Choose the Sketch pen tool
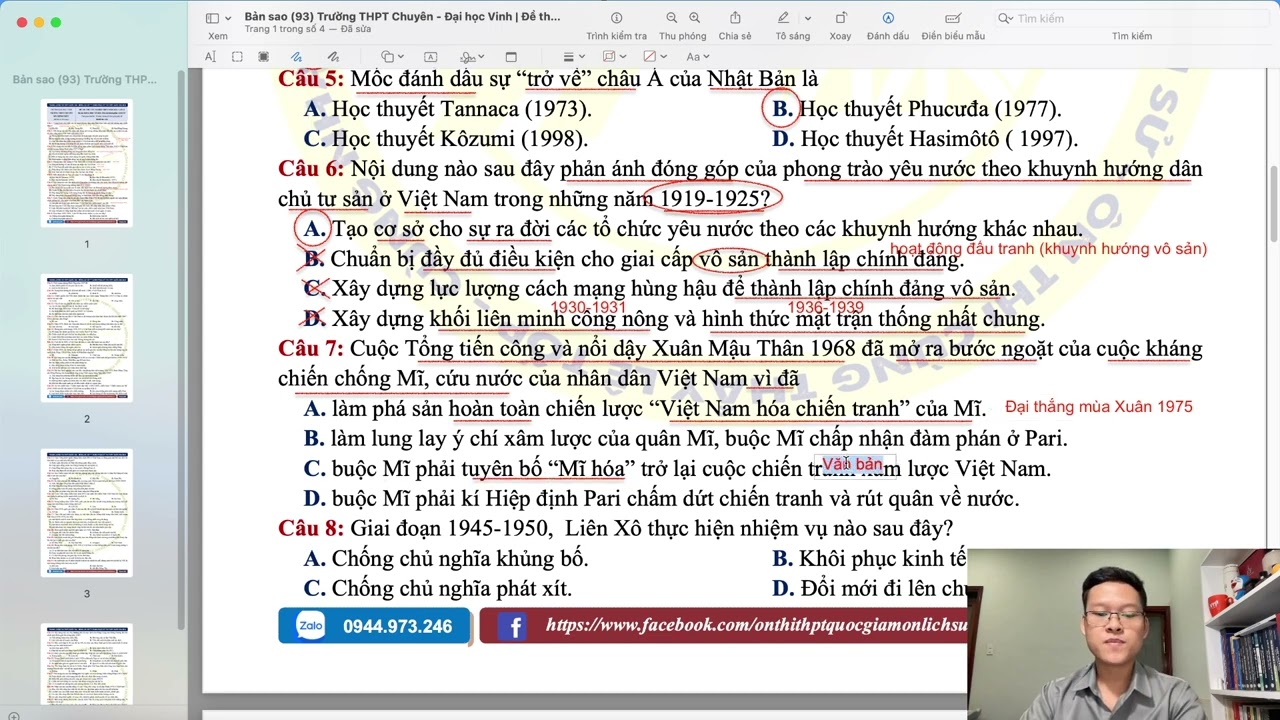The width and height of the screenshot is (1280, 720). click(x=297, y=57)
